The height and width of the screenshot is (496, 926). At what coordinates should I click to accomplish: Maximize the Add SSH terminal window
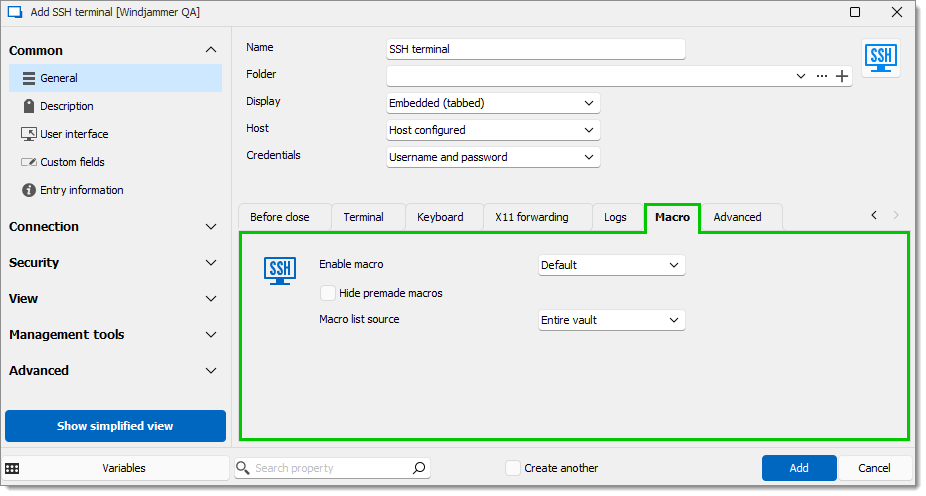click(855, 12)
